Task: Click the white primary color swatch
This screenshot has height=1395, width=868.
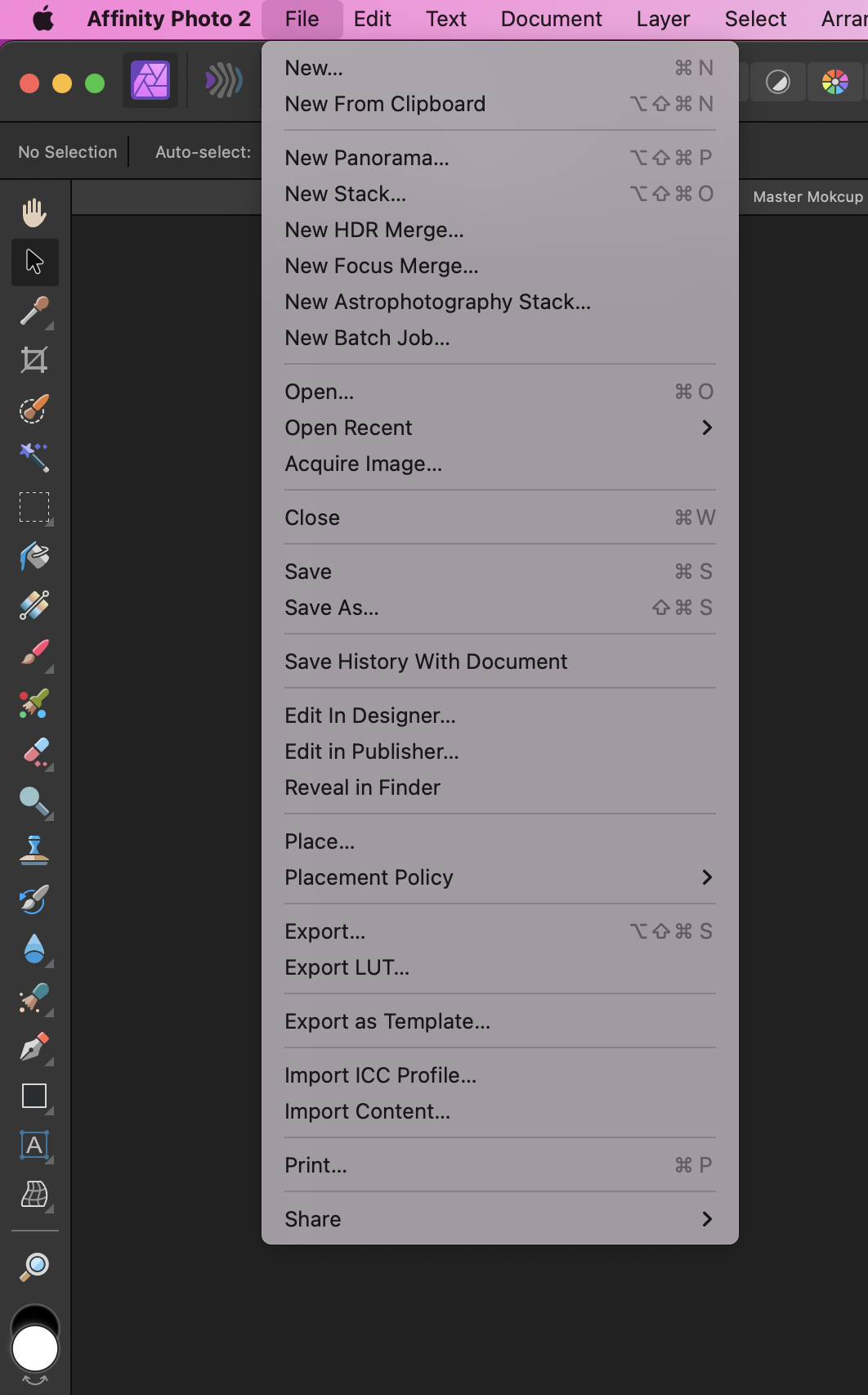Action: tap(35, 1348)
